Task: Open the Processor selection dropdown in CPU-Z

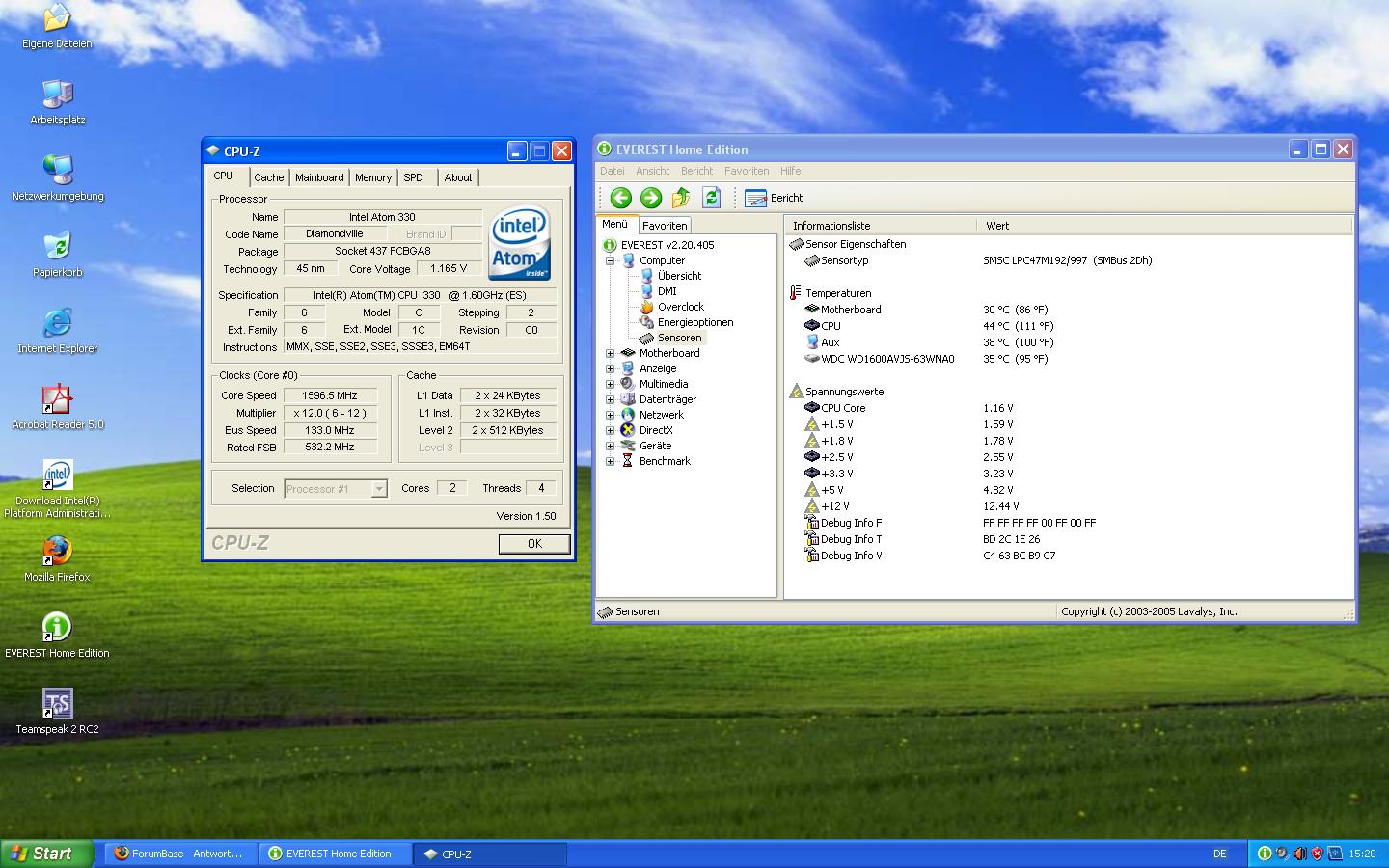Action: pos(379,489)
